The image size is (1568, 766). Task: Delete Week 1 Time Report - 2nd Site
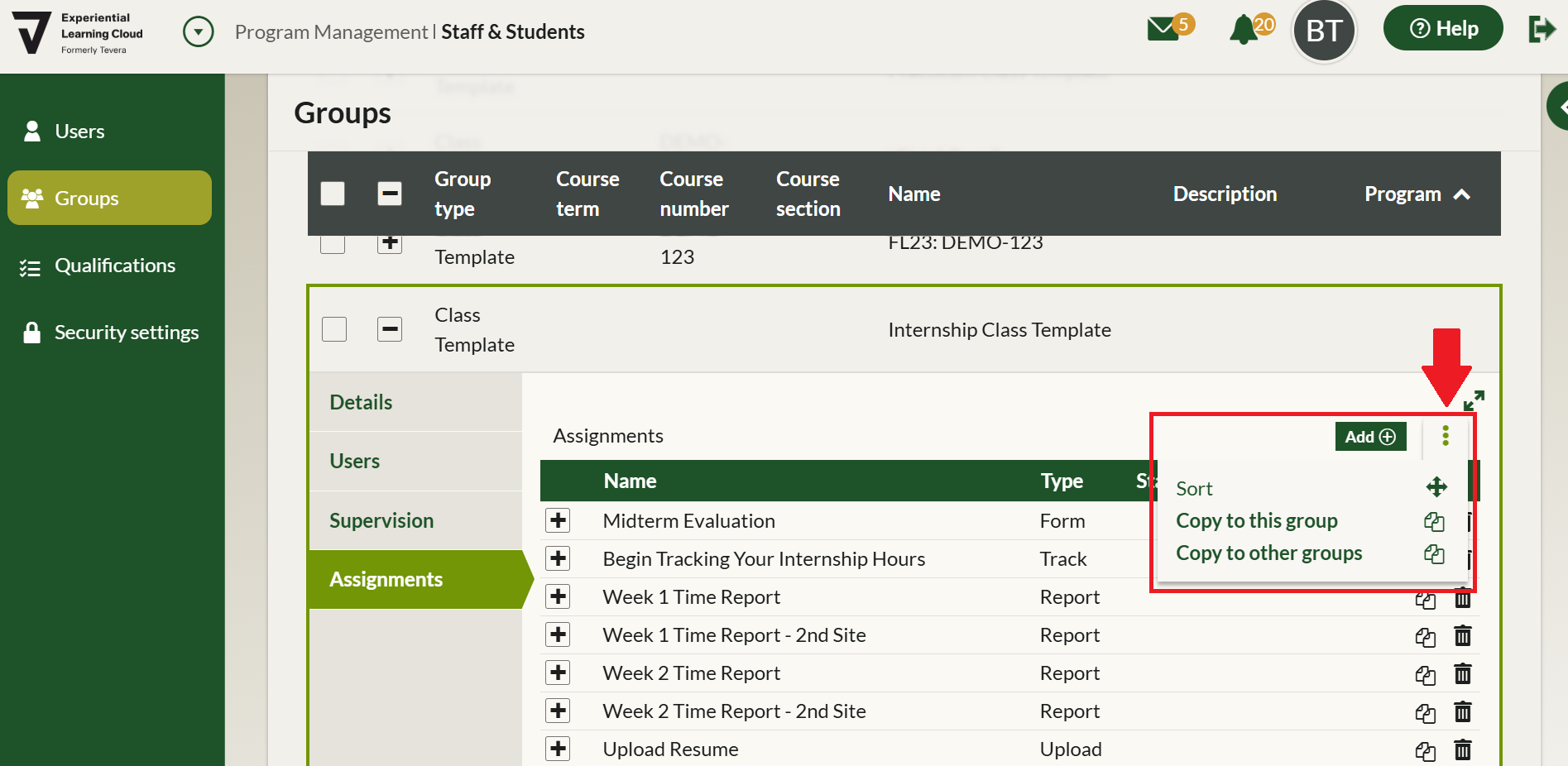[1463, 636]
